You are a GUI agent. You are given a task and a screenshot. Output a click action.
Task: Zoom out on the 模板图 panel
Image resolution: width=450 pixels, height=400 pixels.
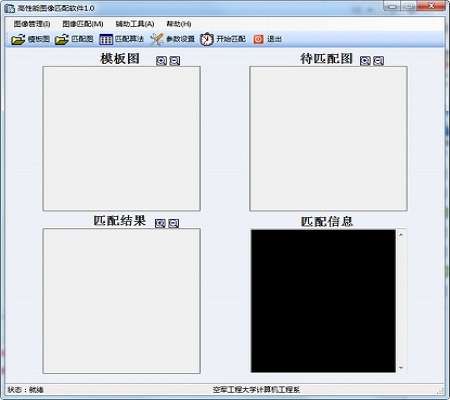coord(175,60)
